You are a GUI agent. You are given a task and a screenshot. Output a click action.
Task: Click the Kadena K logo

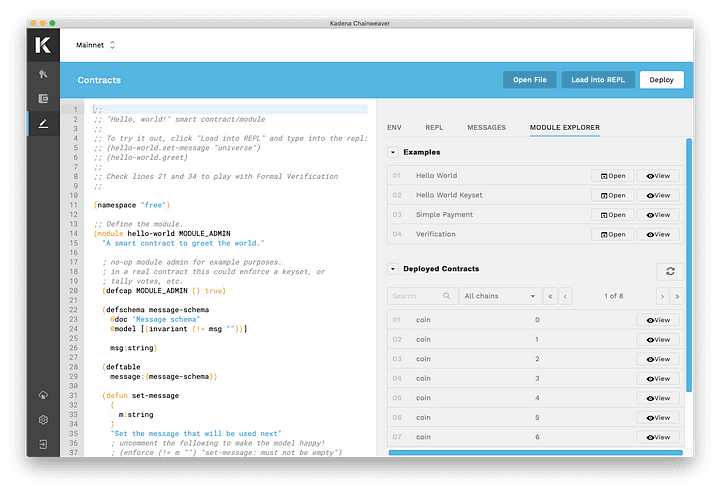pyautogui.click(x=43, y=45)
